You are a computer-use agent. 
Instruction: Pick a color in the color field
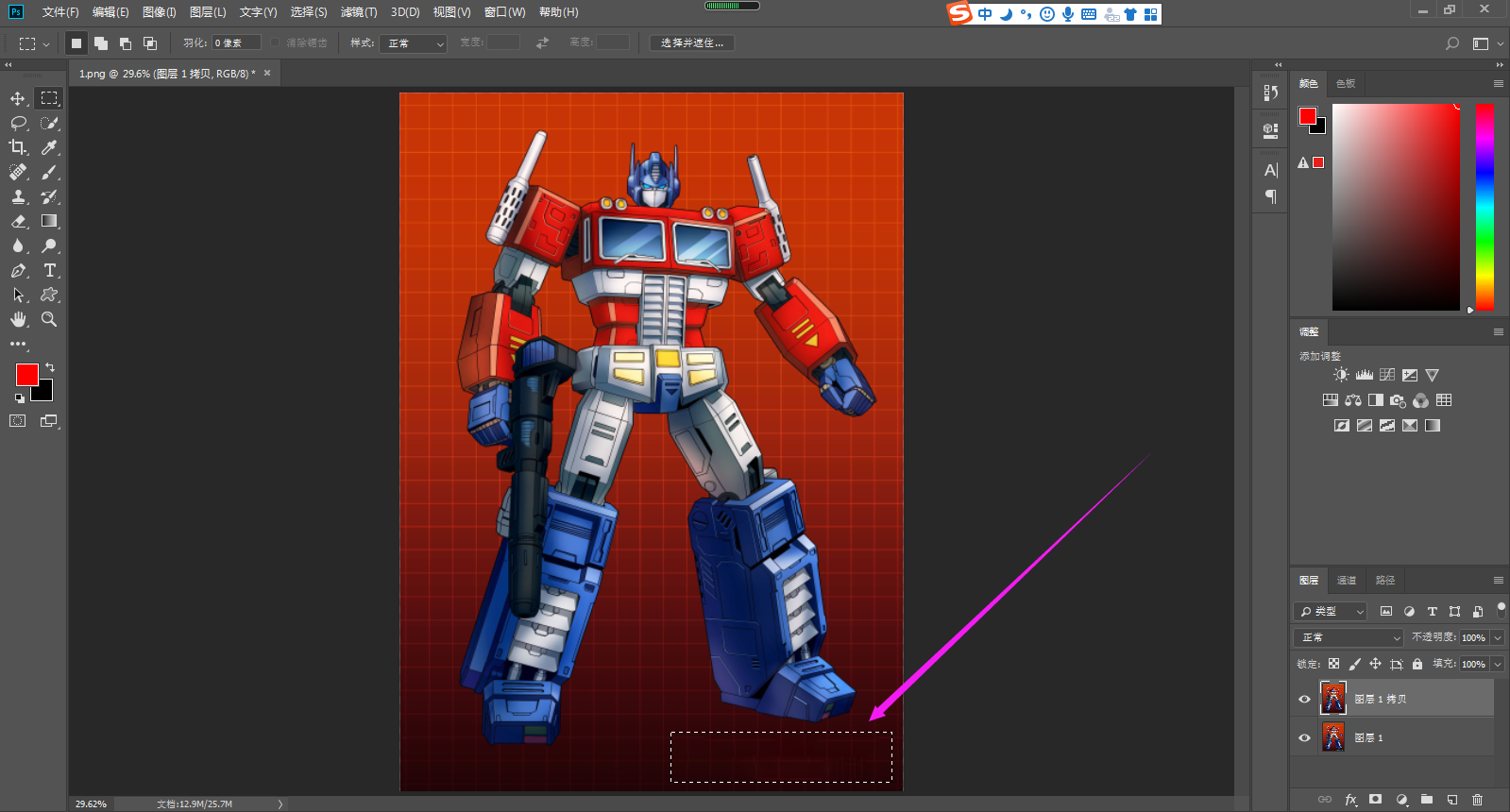1396,207
